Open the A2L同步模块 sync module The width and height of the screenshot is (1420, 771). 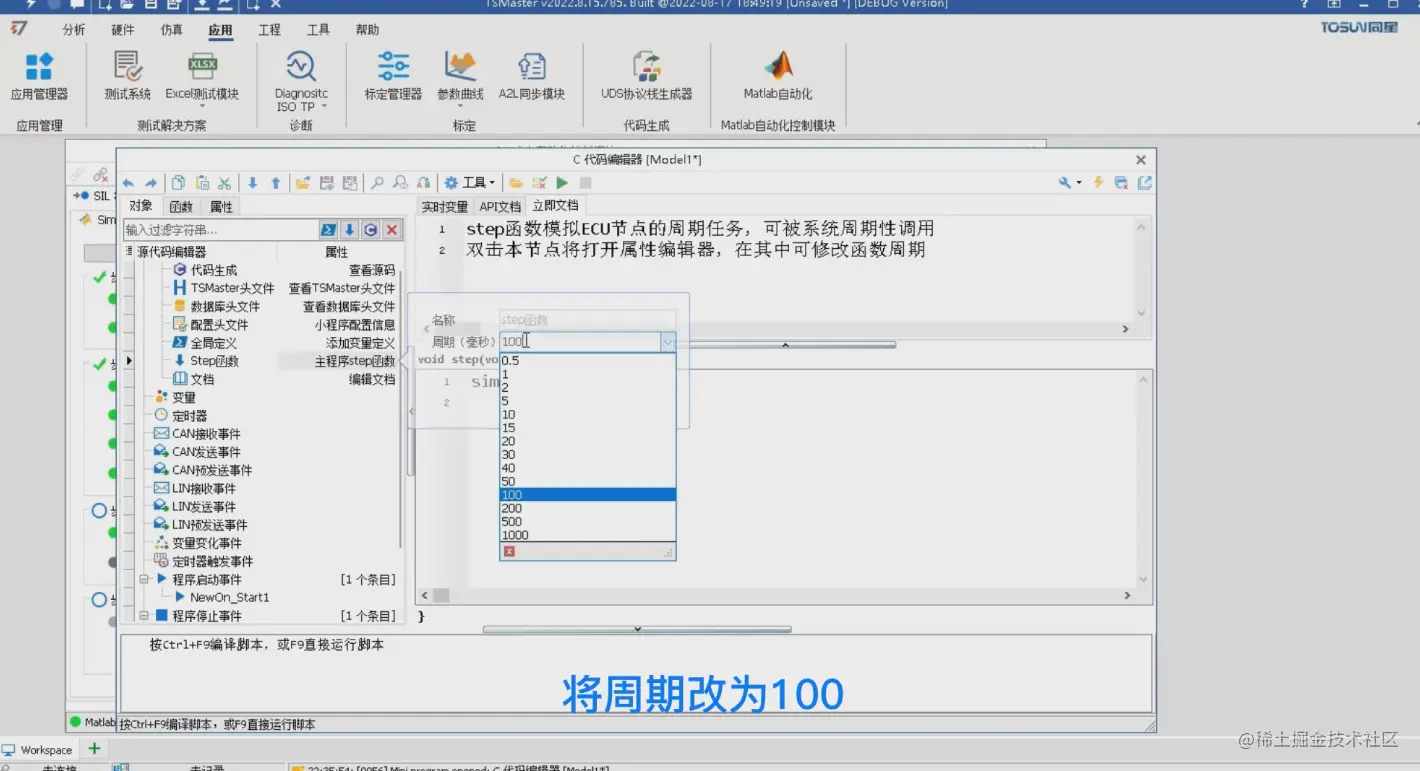[532, 76]
